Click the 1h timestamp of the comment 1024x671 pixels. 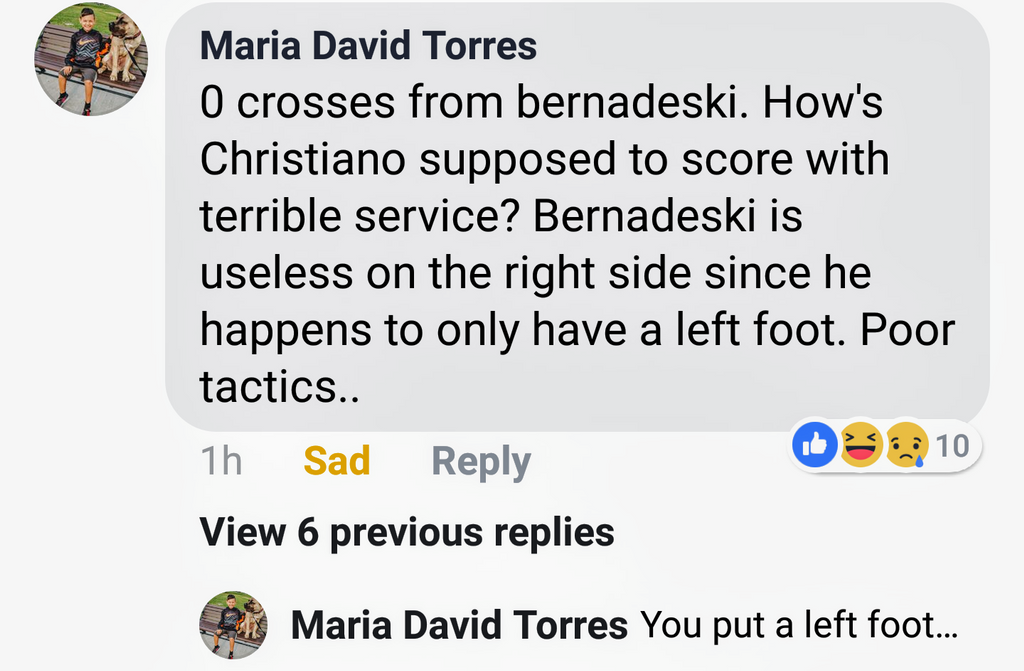pyautogui.click(x=221, y=462)
